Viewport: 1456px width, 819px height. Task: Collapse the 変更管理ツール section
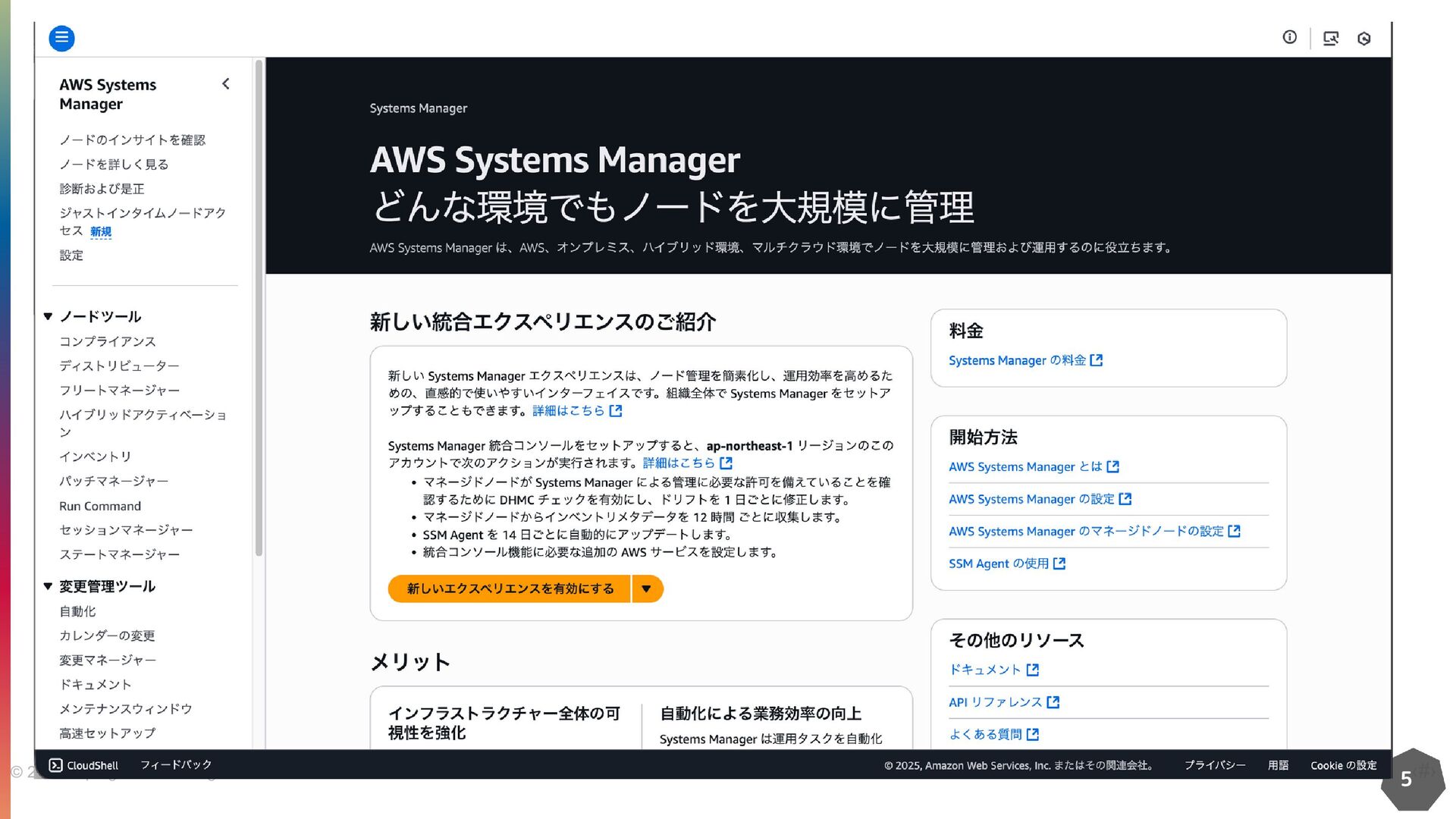(x=48, y=586)
